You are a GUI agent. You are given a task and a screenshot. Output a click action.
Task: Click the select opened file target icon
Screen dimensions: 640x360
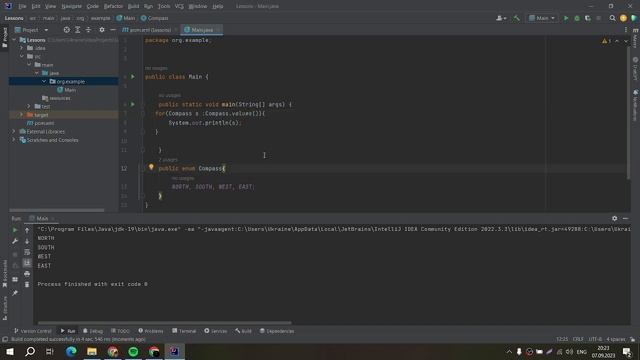pyautogui.click(x=67, y=30)
